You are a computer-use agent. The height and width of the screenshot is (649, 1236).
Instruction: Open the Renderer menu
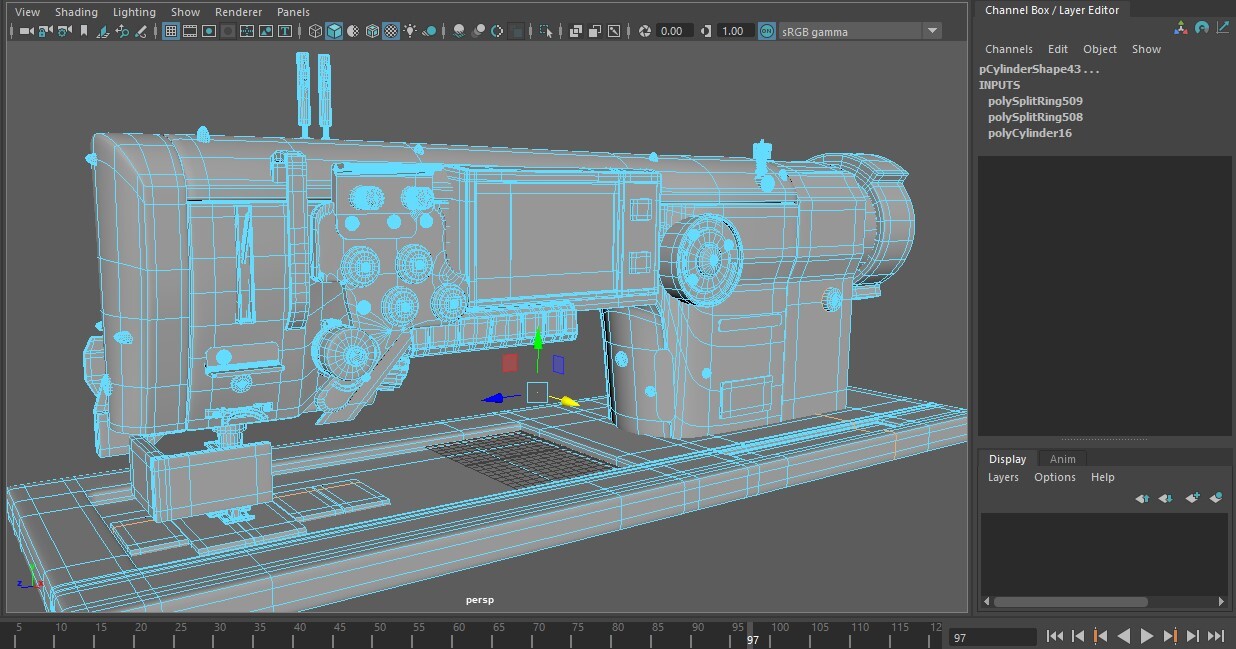click(x=238, y=11)
